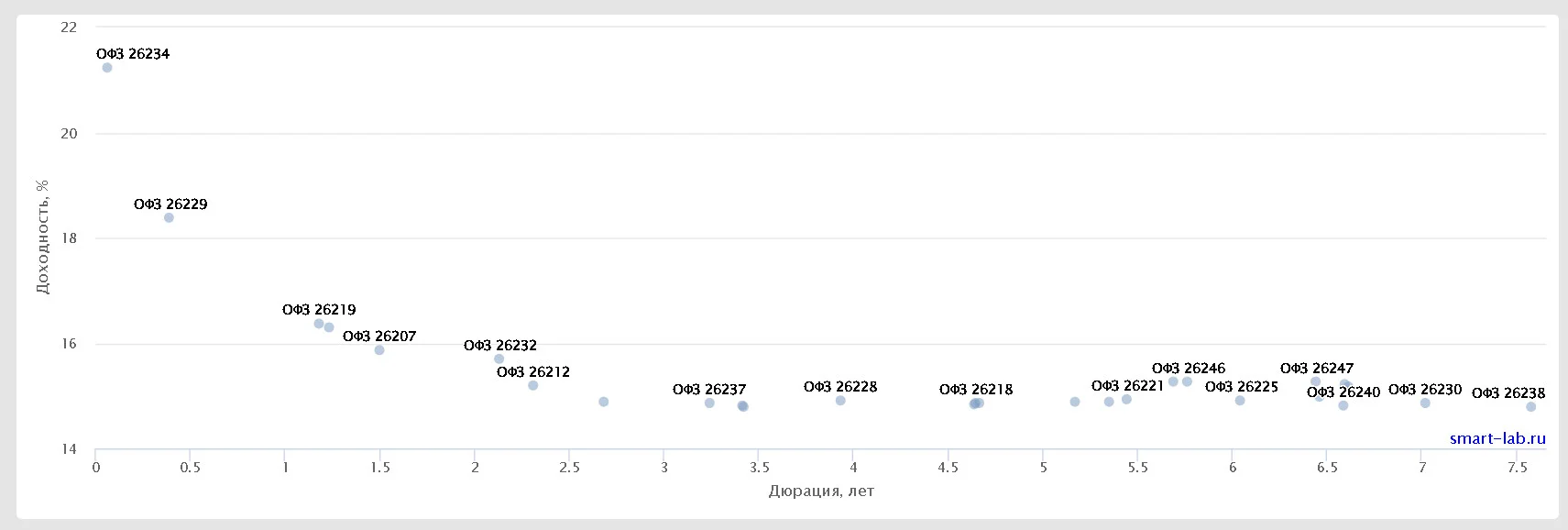This screenshot has width=1568, height=530.
Task: Select the ОФЗ 26230 data point
Action: tap(1425, 403)
